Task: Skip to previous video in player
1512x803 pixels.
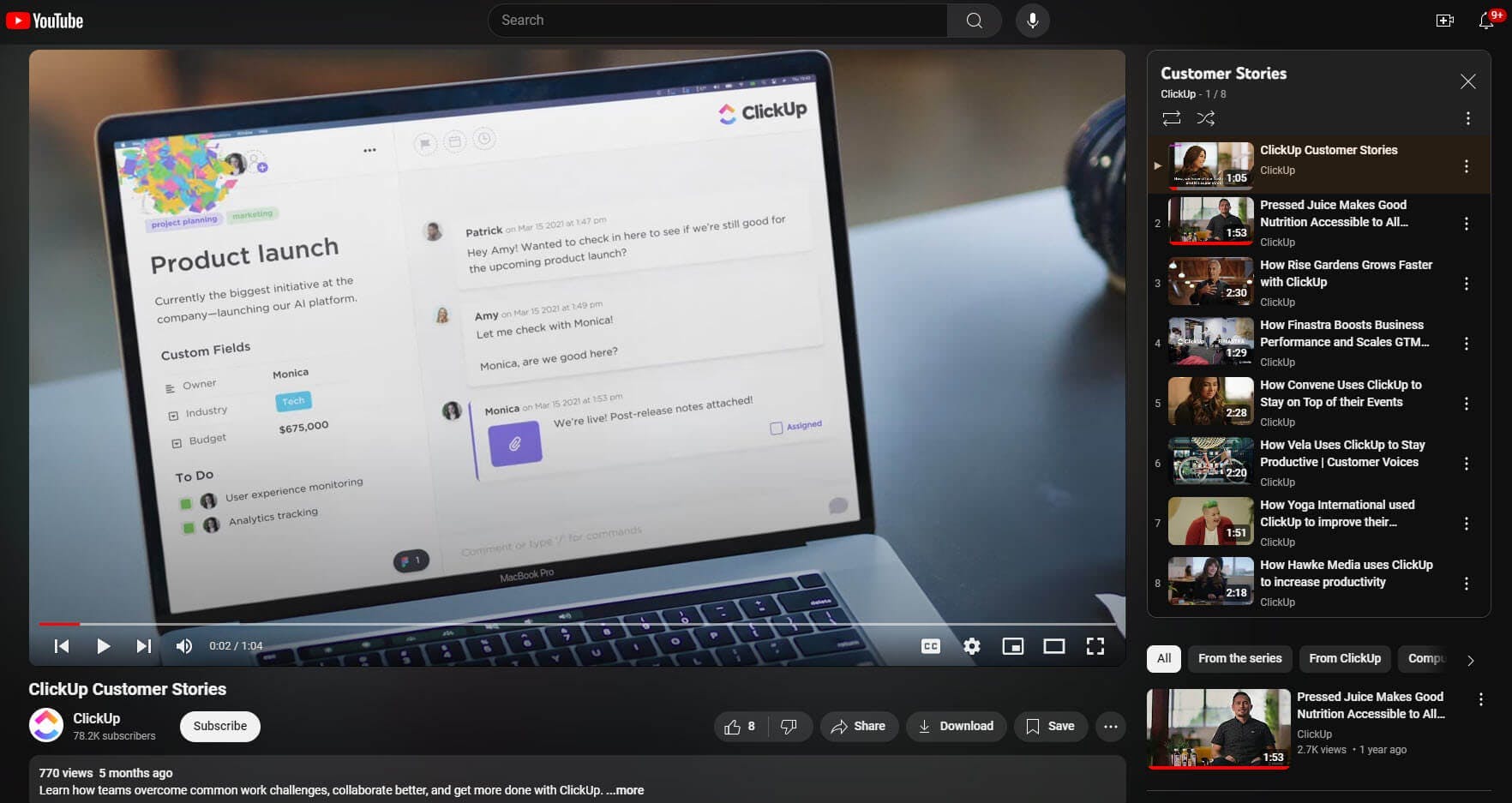Action: tap(62, 646)
